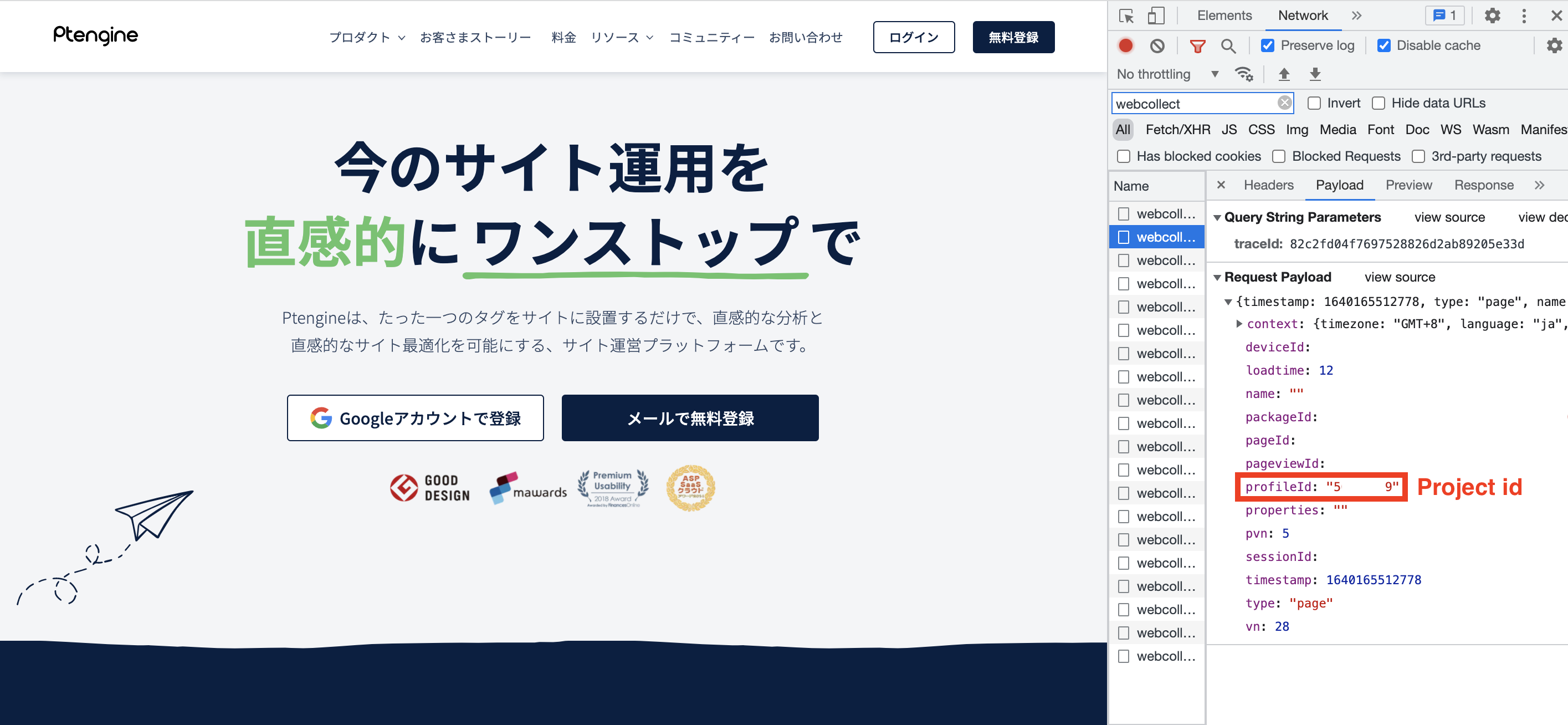
Task: Open the Preview tab
Action: point(1408,185)
